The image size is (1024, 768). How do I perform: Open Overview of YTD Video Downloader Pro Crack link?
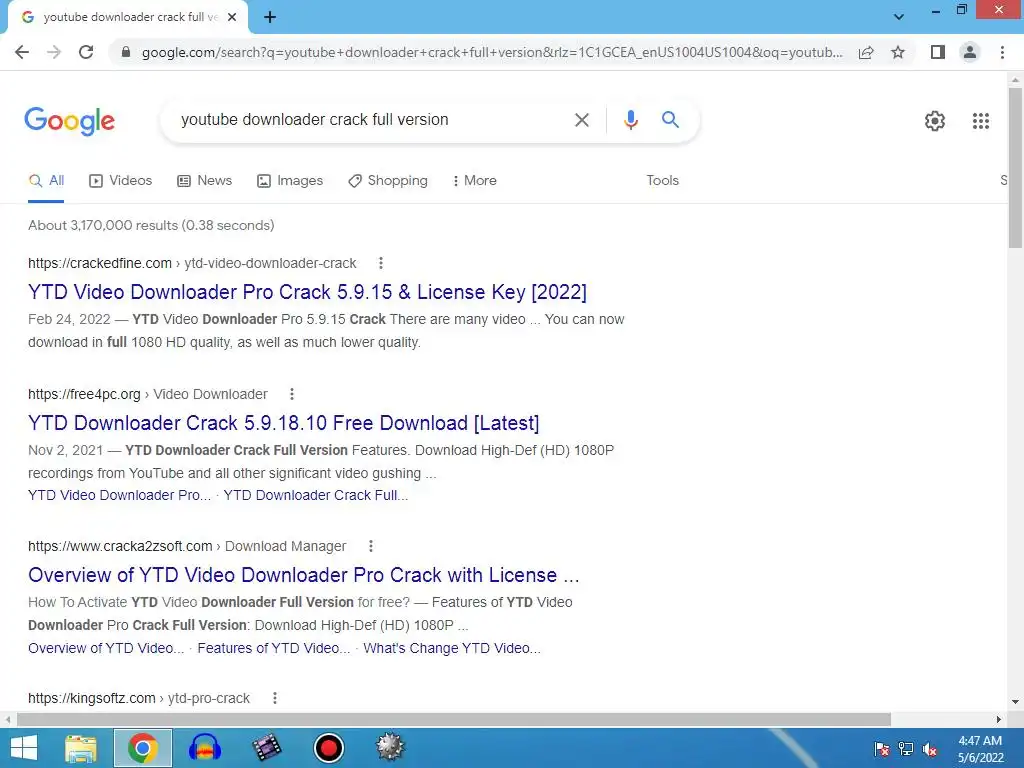304,575
